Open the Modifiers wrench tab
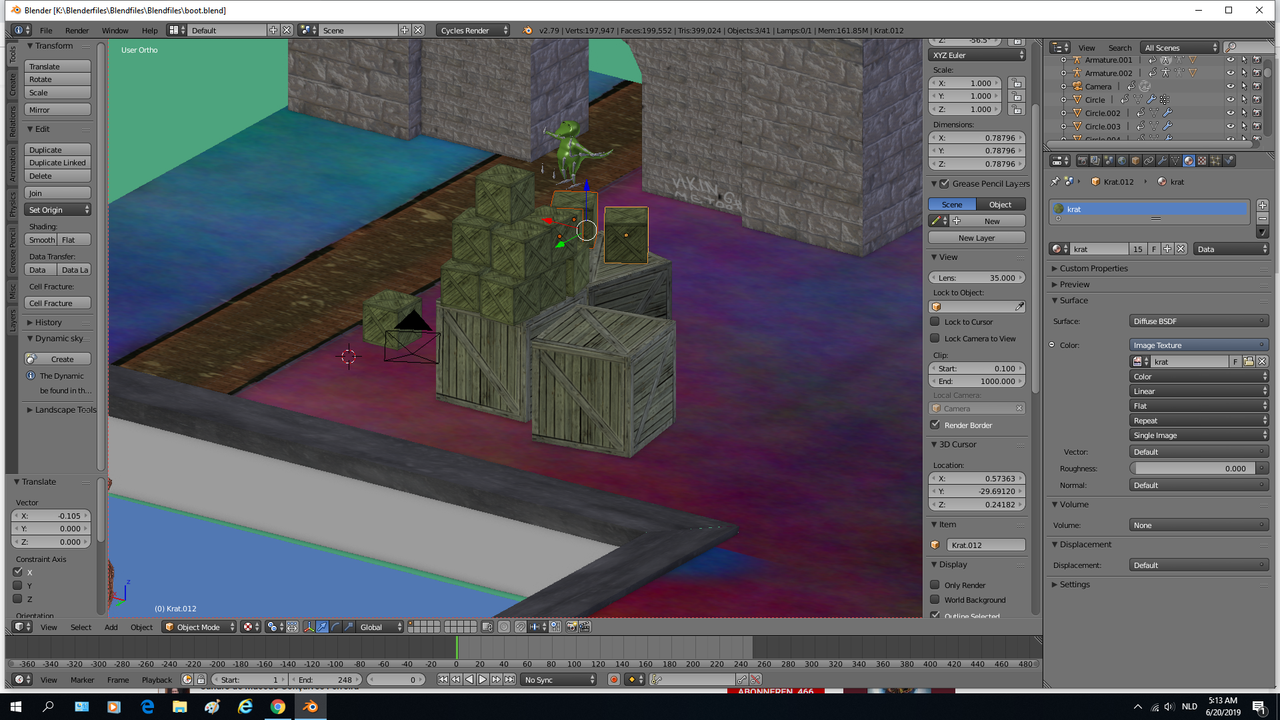Image resolution: width=1280 pixels, height=720 pixels. click(x=1161, y=160)
